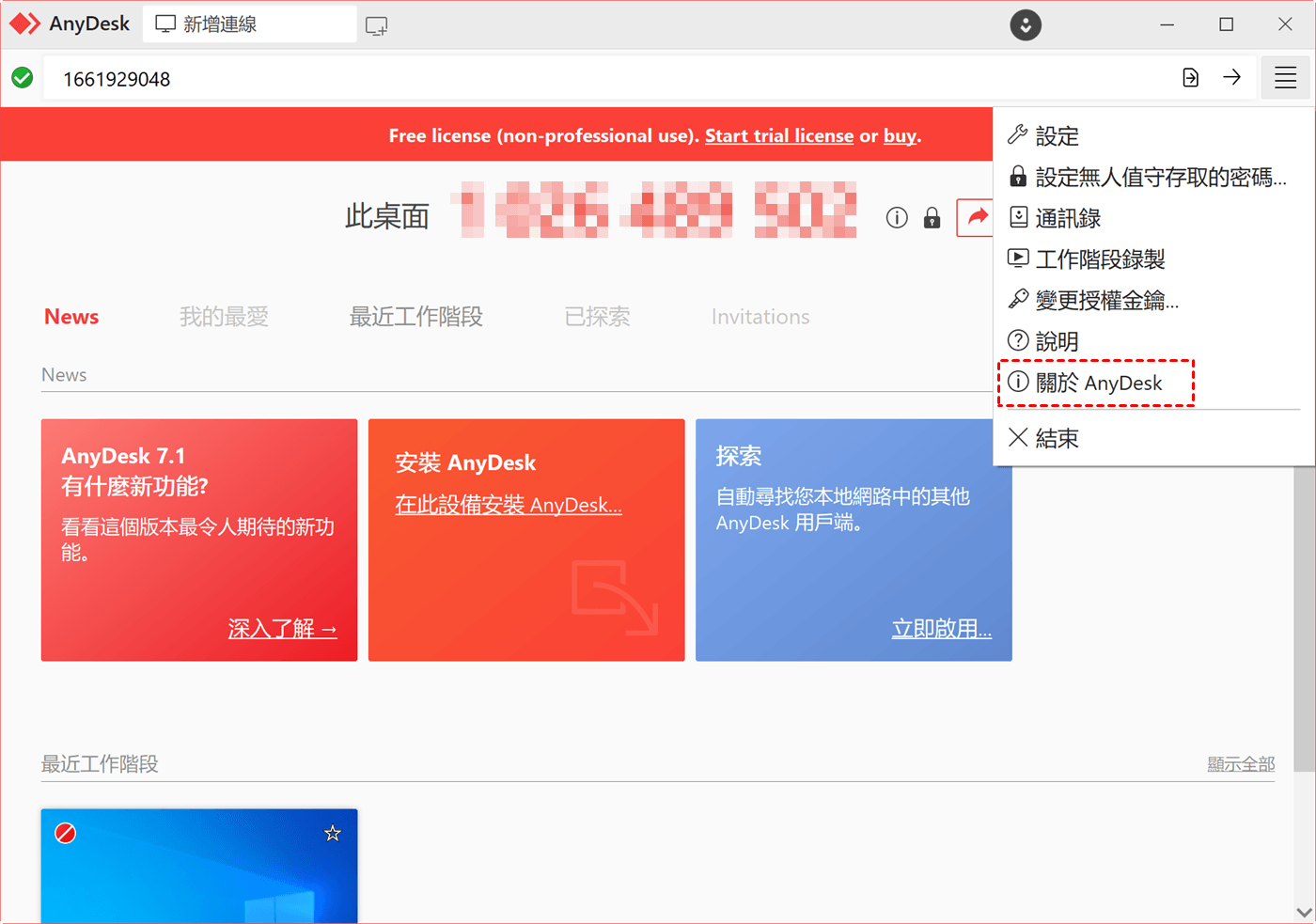Viewport: 1316px width, 924px height.
Task: Open the hamburger main menu button
Action: coord(1285,78)
